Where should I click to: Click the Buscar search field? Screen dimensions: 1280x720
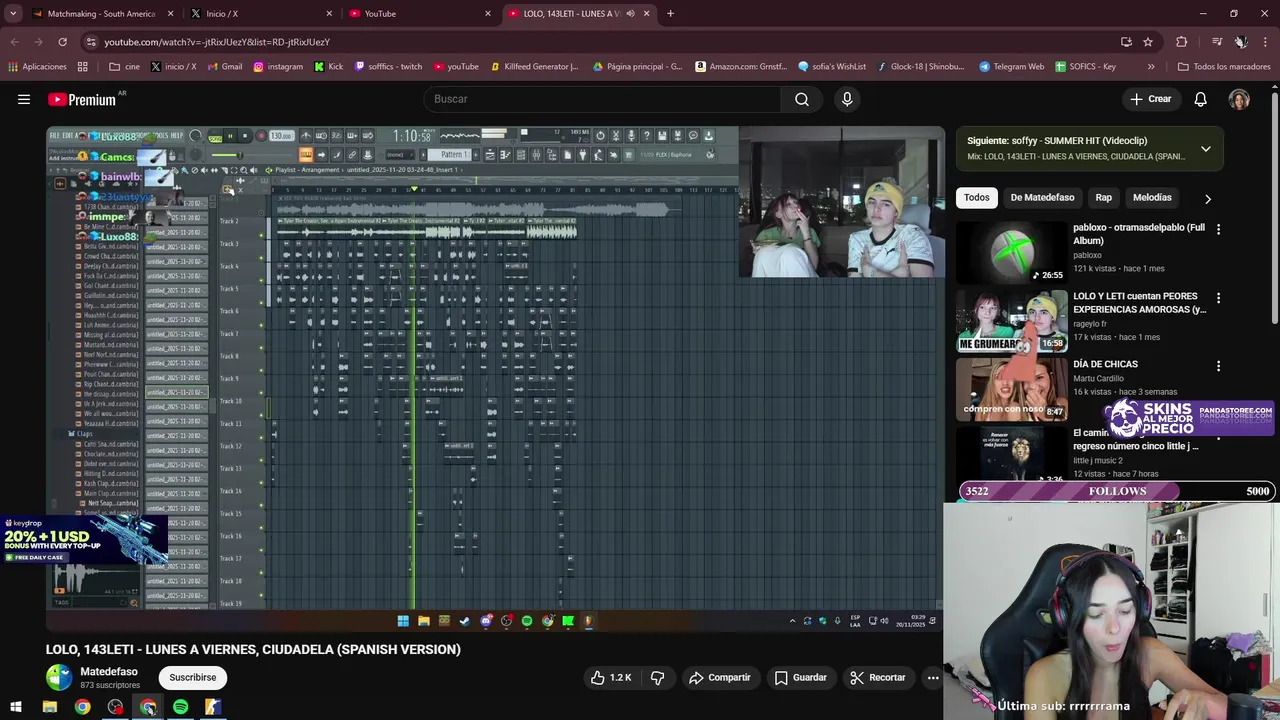[x=602, y=99]
